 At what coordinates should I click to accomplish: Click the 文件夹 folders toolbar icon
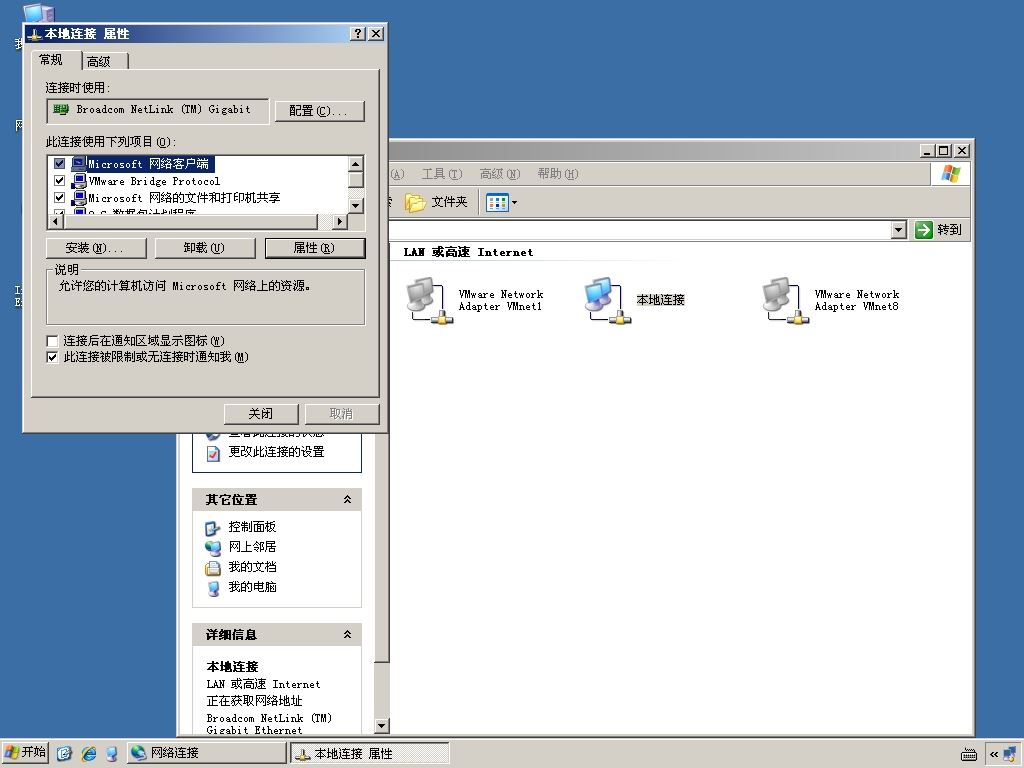click(415, 202)
